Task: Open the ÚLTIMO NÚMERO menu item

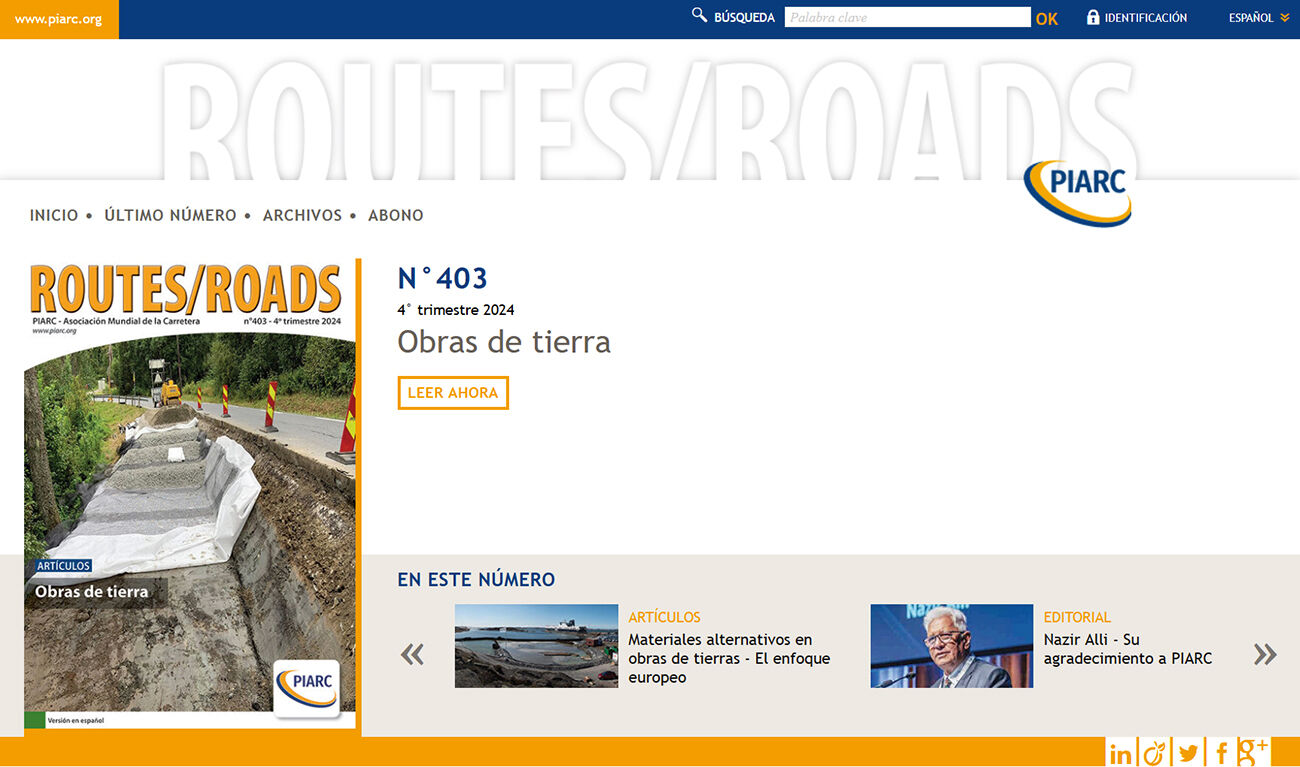Action: pyautogui.click(x=170, y=215)
